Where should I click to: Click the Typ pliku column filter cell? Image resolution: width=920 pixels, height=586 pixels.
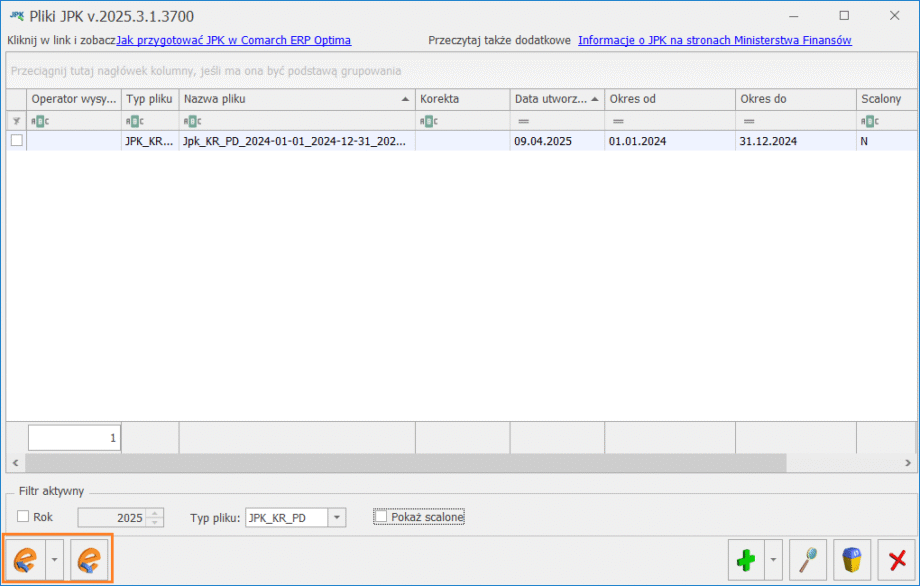click(x=150, y=121)
